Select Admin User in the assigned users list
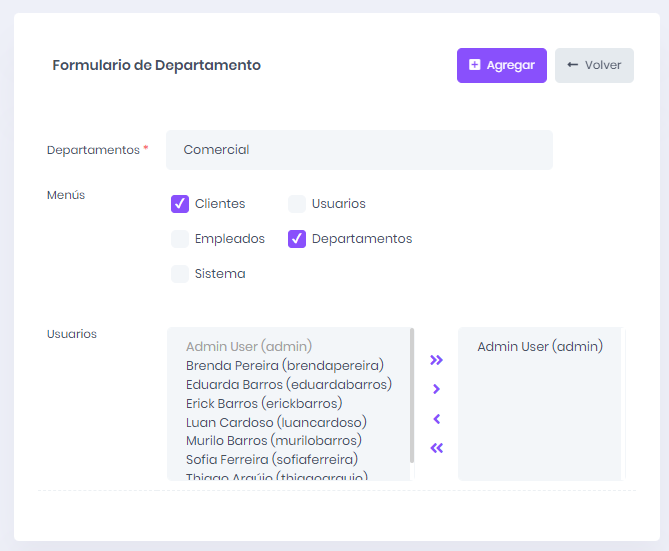The width and height of the screenshot is (669, 551). (540, 347)
